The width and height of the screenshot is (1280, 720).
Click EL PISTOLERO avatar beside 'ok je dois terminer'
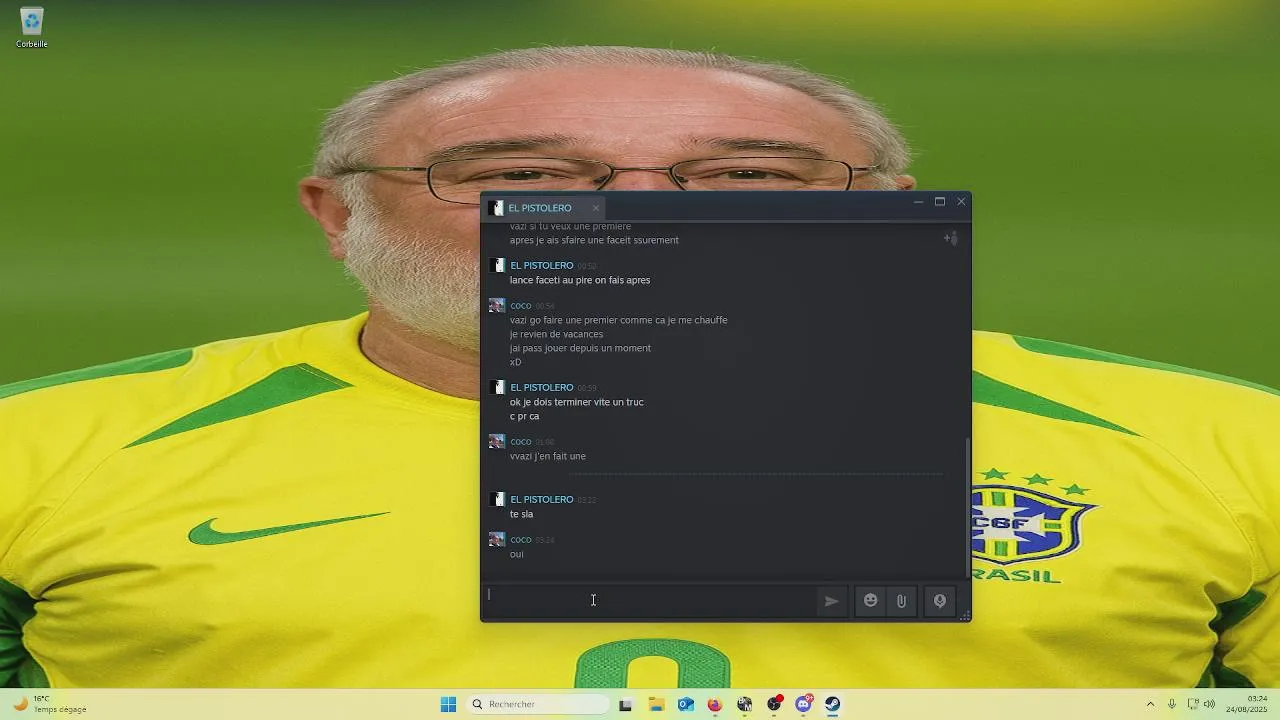[497, 387]
